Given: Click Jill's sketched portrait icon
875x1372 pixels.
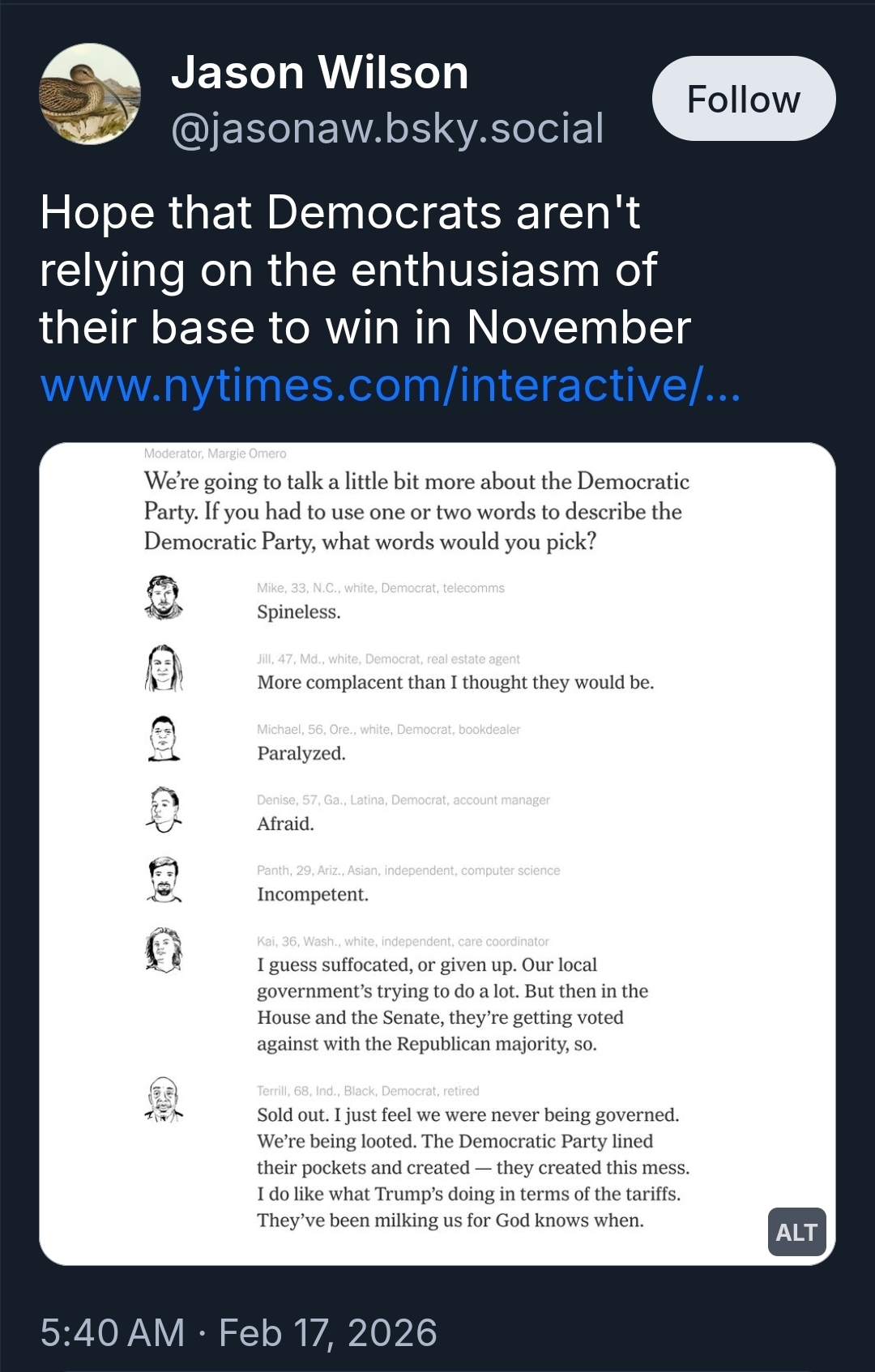Looking at the screenshot, I should (x=164, y=668).
